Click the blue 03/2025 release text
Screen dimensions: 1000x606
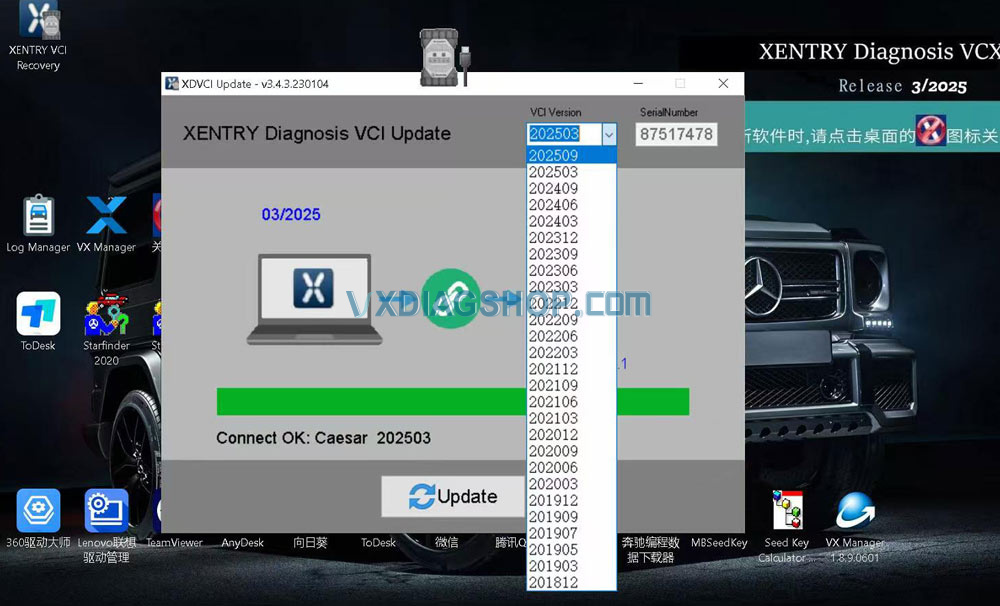click(291, 214)
